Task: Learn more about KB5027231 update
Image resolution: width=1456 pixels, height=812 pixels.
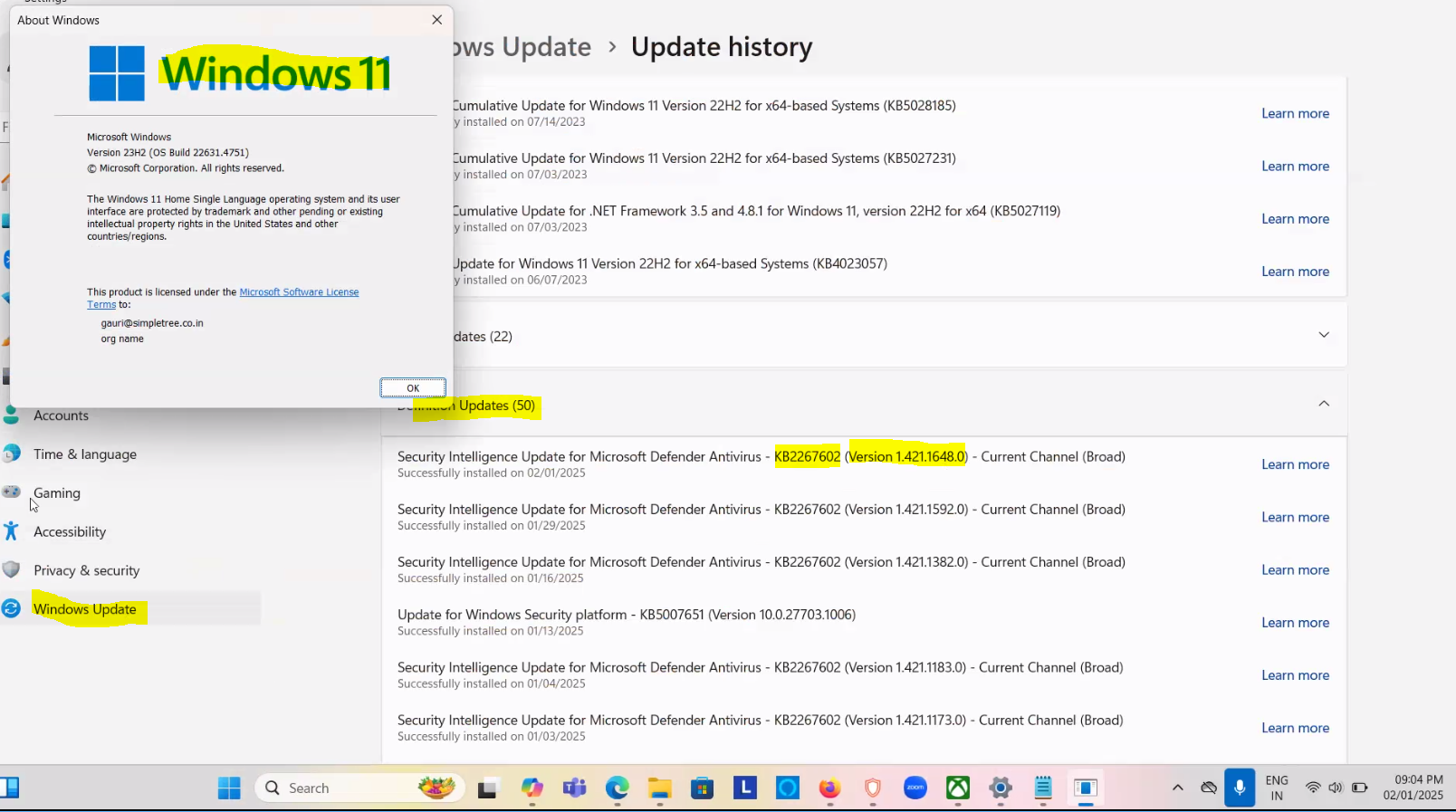Action: tap(1295, 166)
